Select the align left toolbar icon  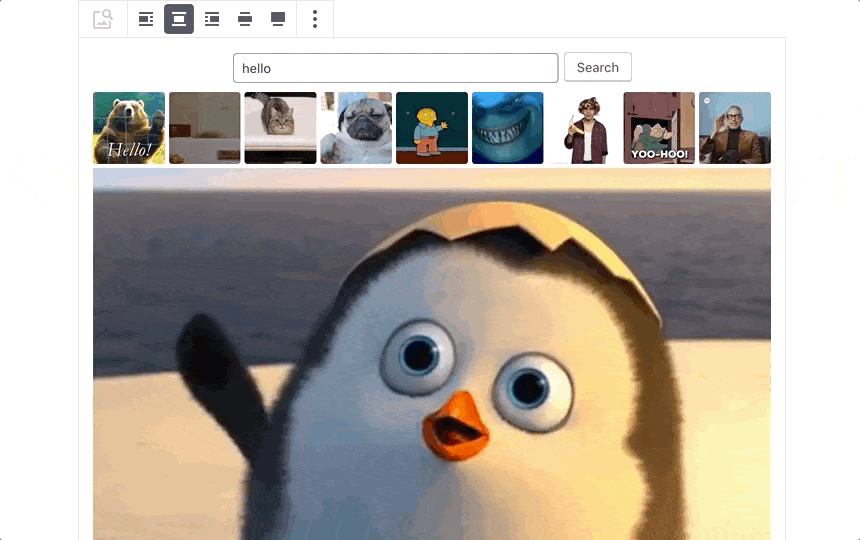point(146,19)
